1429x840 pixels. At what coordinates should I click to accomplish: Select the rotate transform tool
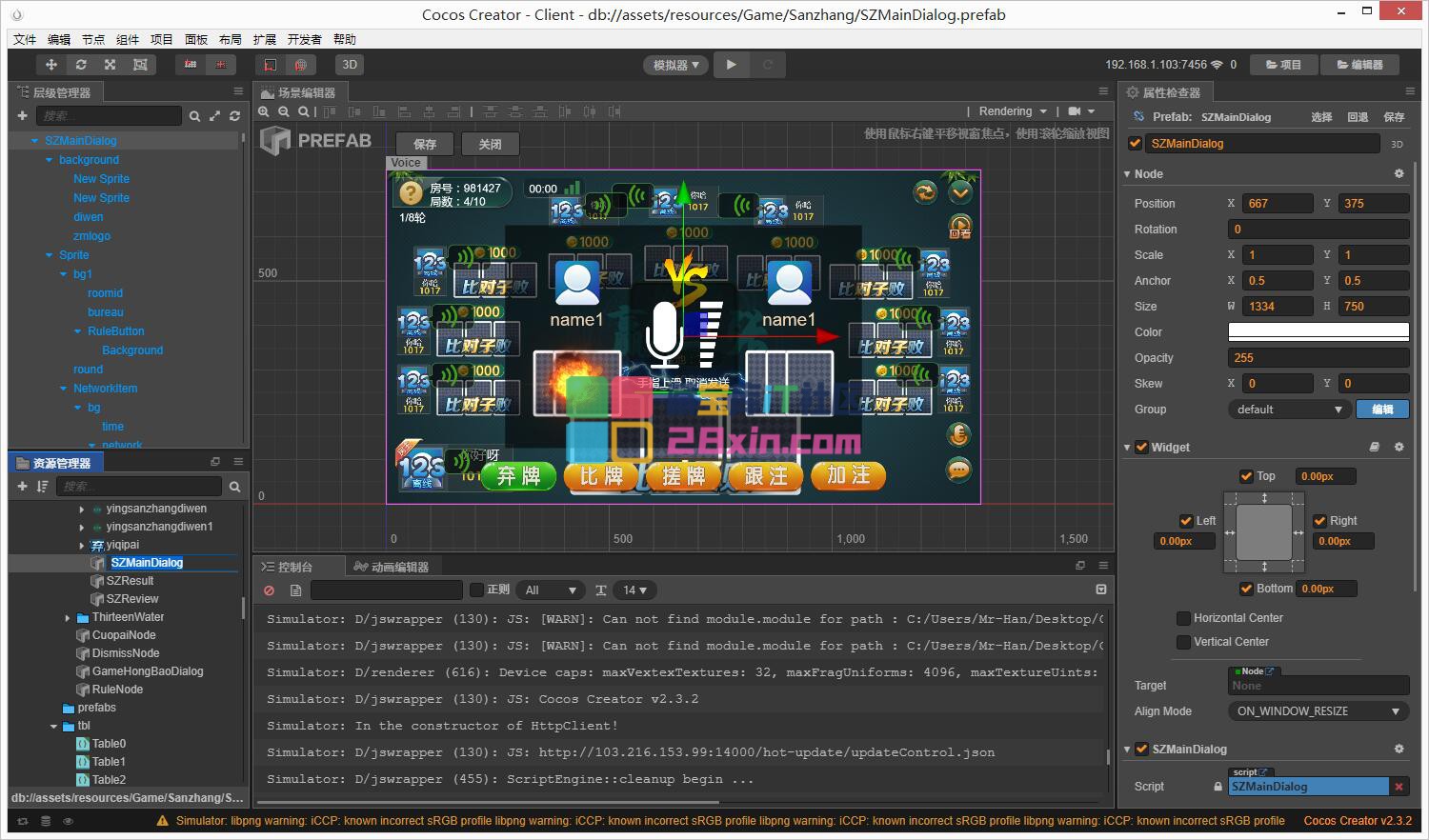pyautogui.click(x=81, y=65)
